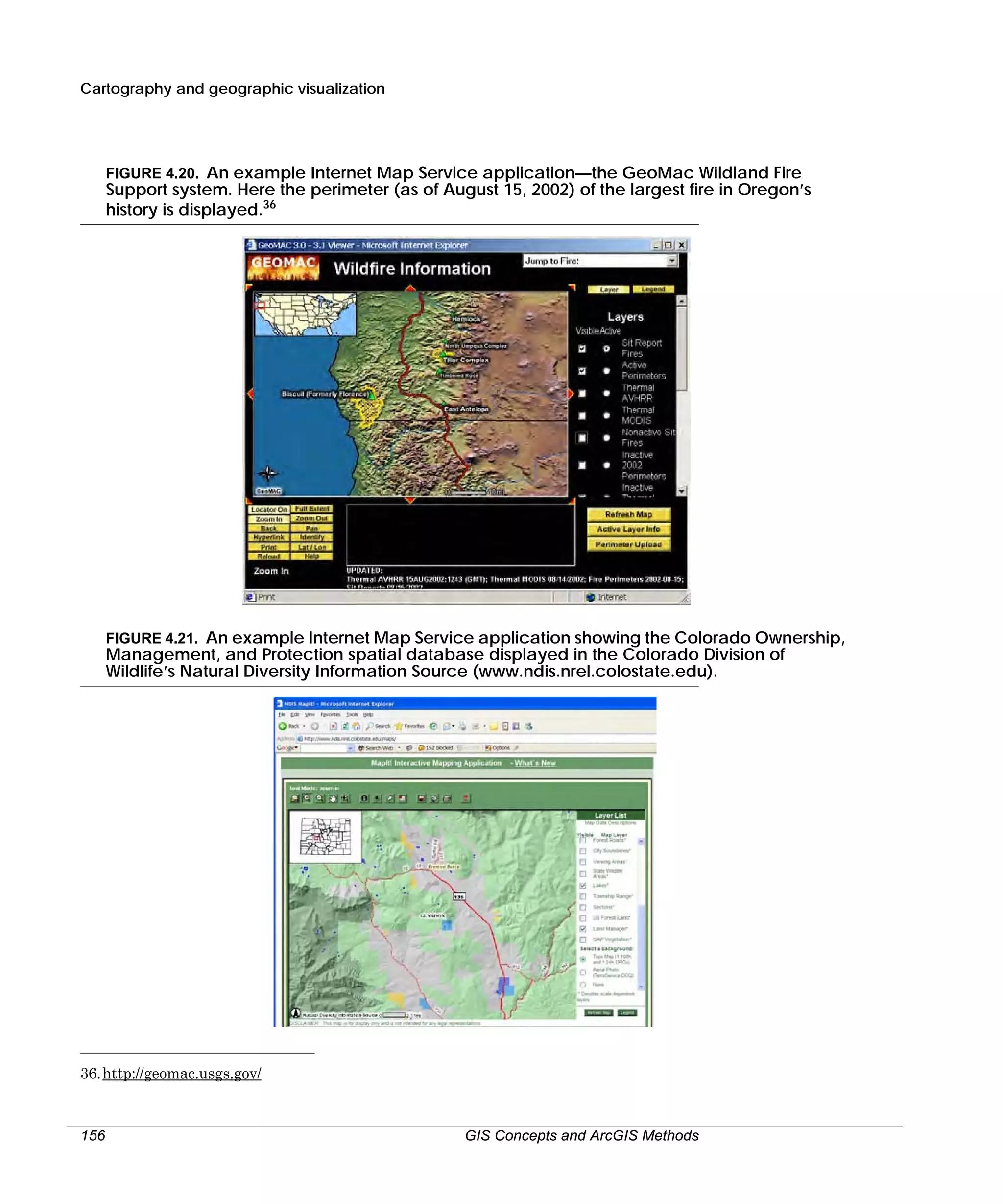Click the GEOMAC flame logo
The width and height of the screenshot is (1003, 1204).
(283, 268)
